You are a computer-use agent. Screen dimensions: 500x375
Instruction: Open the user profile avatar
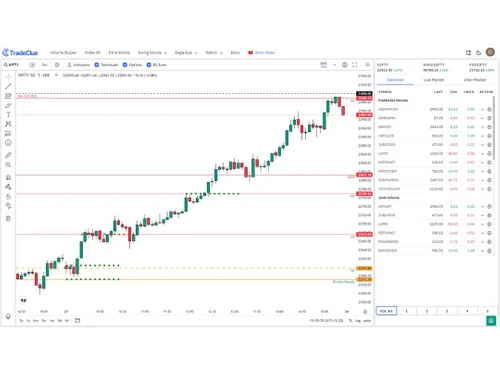[x=490, y=52]
